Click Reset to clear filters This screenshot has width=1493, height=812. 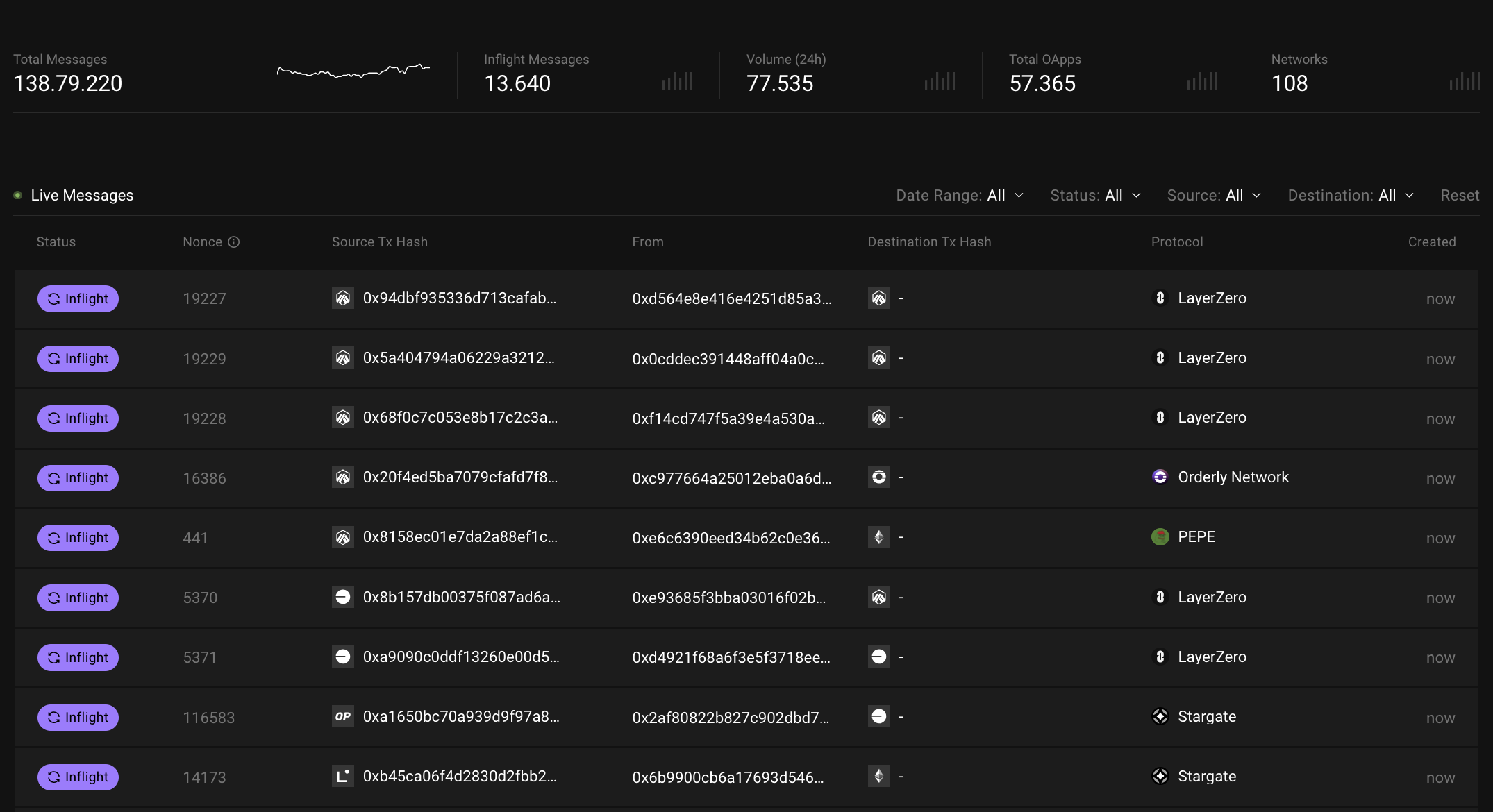point(1460,196)
